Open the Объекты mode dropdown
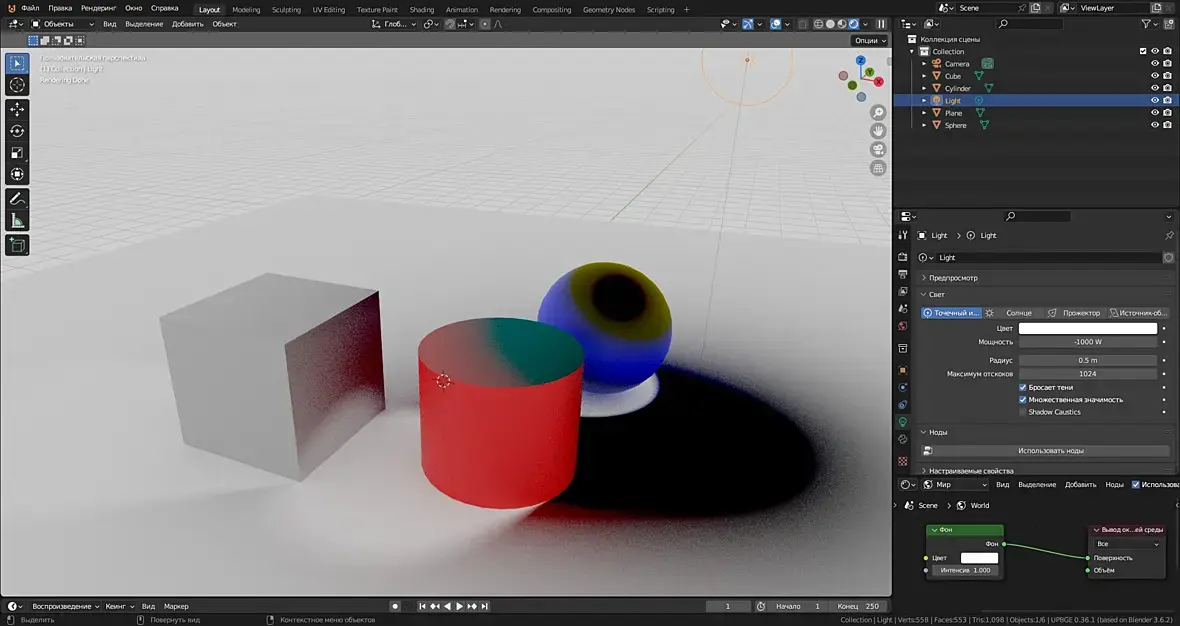Viewport: 1180px width, 626px height. 63,24
